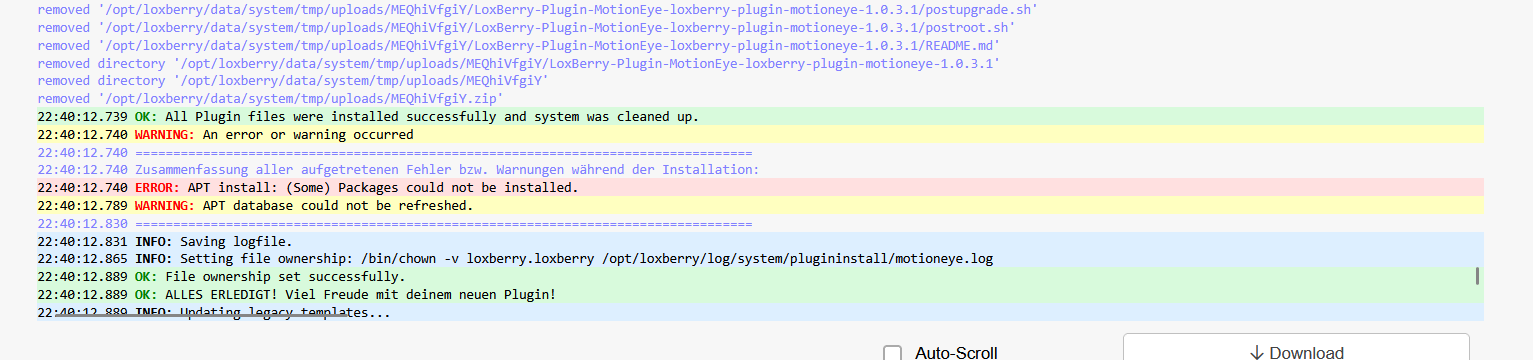The width and height of the screenshot is (1533, 360).
Task: Click the 'ALLES ERLEDIGT!' log line
Action: pyautogui.click(x=760, y=295)
